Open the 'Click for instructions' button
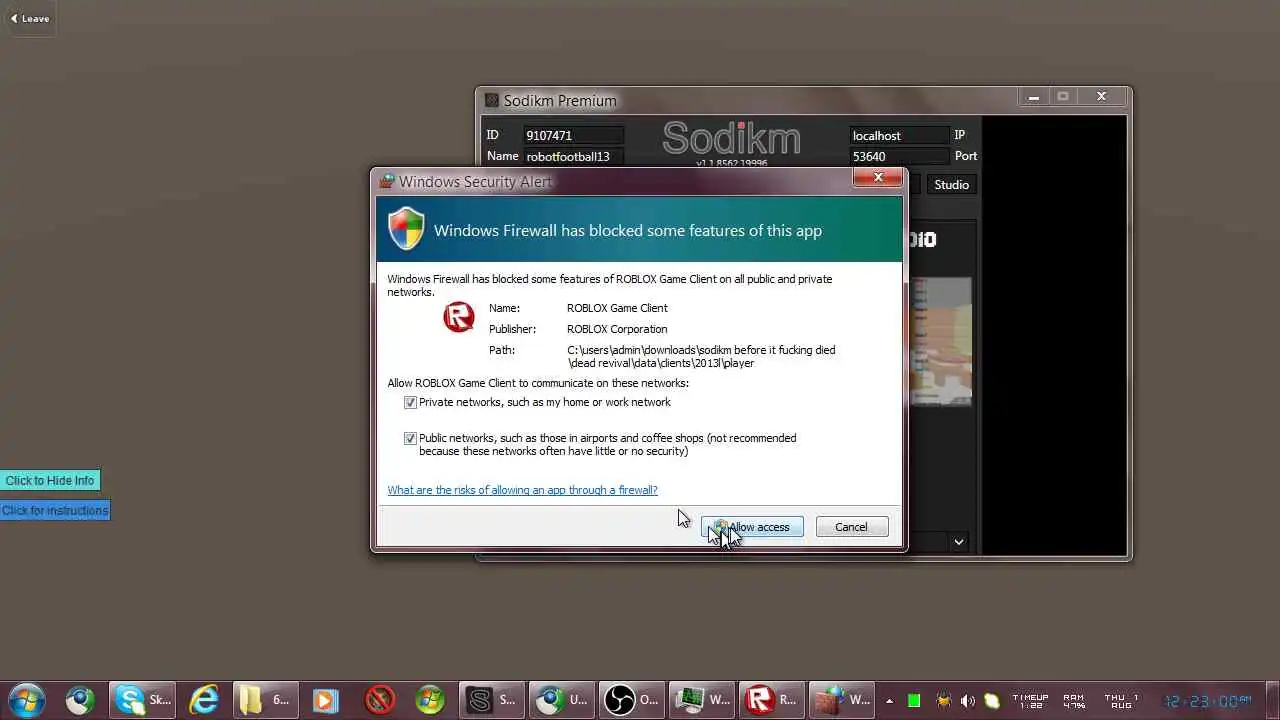This screenshot has width=1280, height=720. point(55,511)
